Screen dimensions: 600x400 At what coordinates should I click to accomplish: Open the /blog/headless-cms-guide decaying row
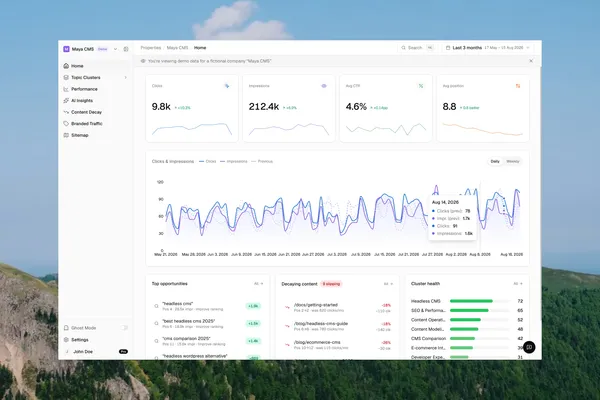(x=338, y=326)
